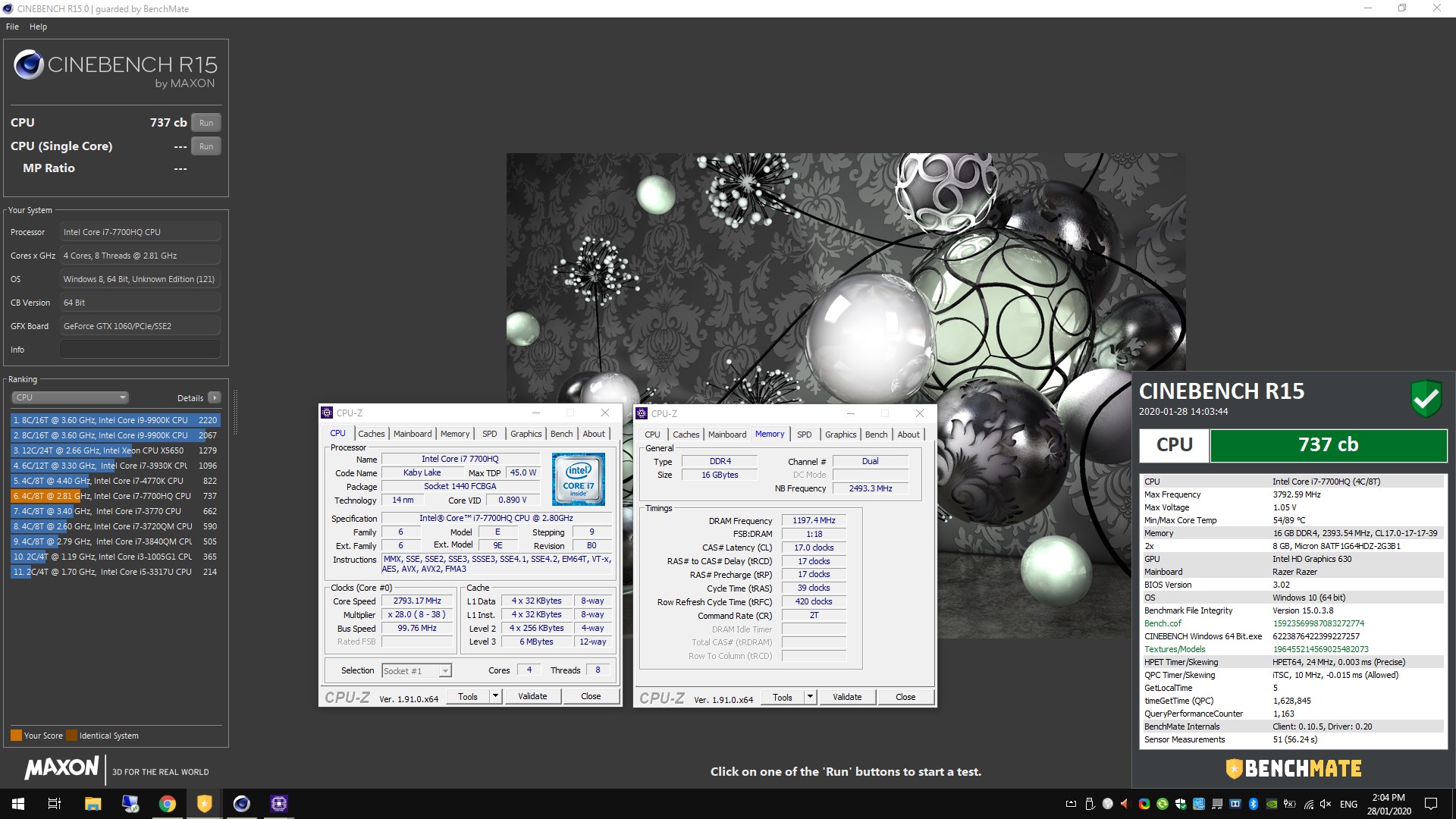Screen dimensions: 1456x819
Task: Click the Windows Security tray icon
Action: click(x=1181, y=804)
